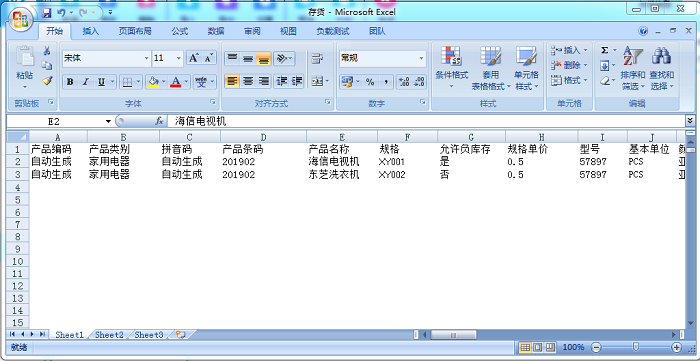Screen dimensions: 700x361
Task: Click the Copy icon in clipboard group
Action: point(47,66)
